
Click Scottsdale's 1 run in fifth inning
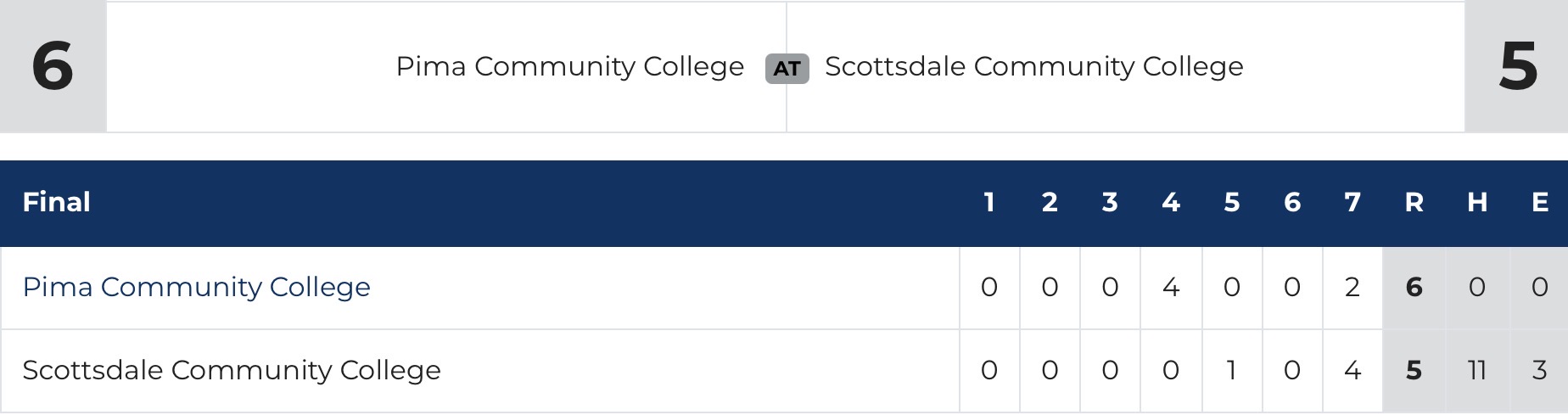pyautogui.click(x=1231, y=371)
